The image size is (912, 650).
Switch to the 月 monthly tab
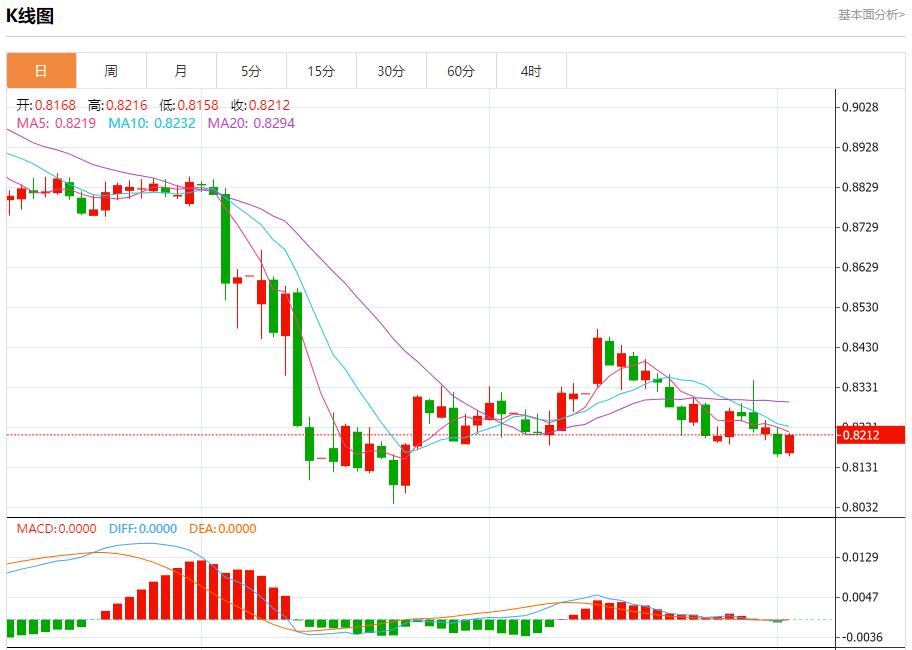click(x=181, y=71)
